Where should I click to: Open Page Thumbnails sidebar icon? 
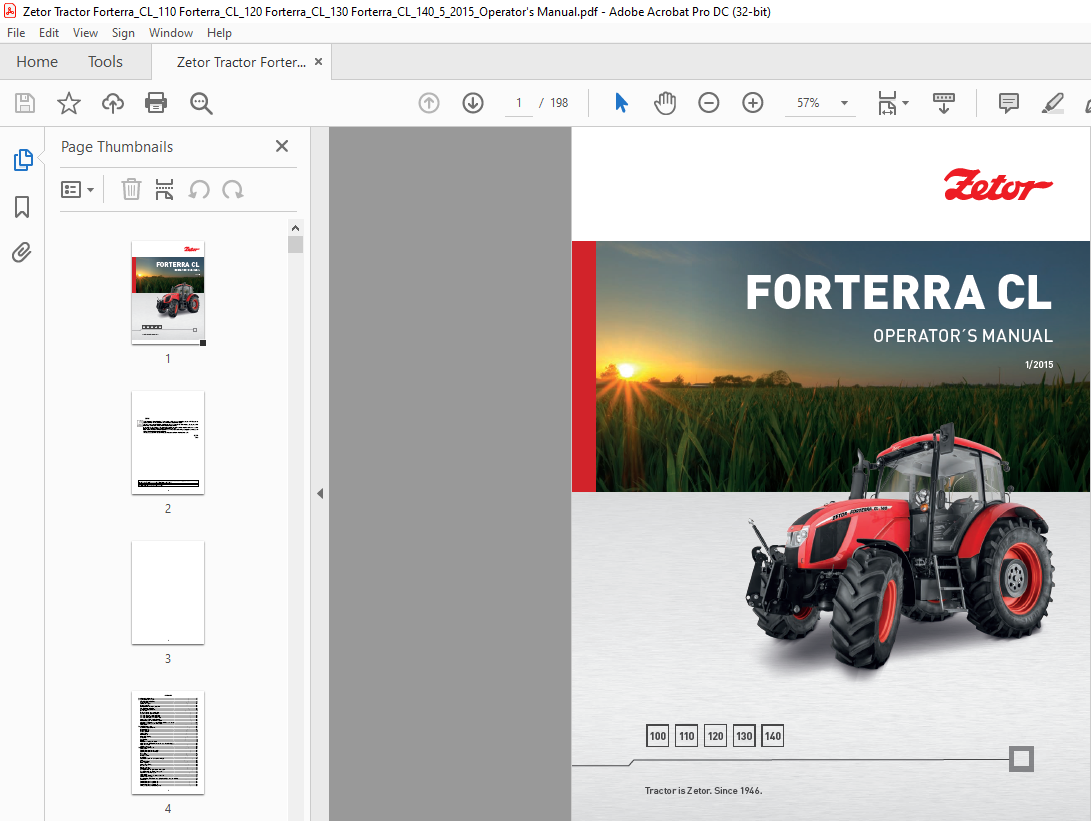click(x=23, y=160)
